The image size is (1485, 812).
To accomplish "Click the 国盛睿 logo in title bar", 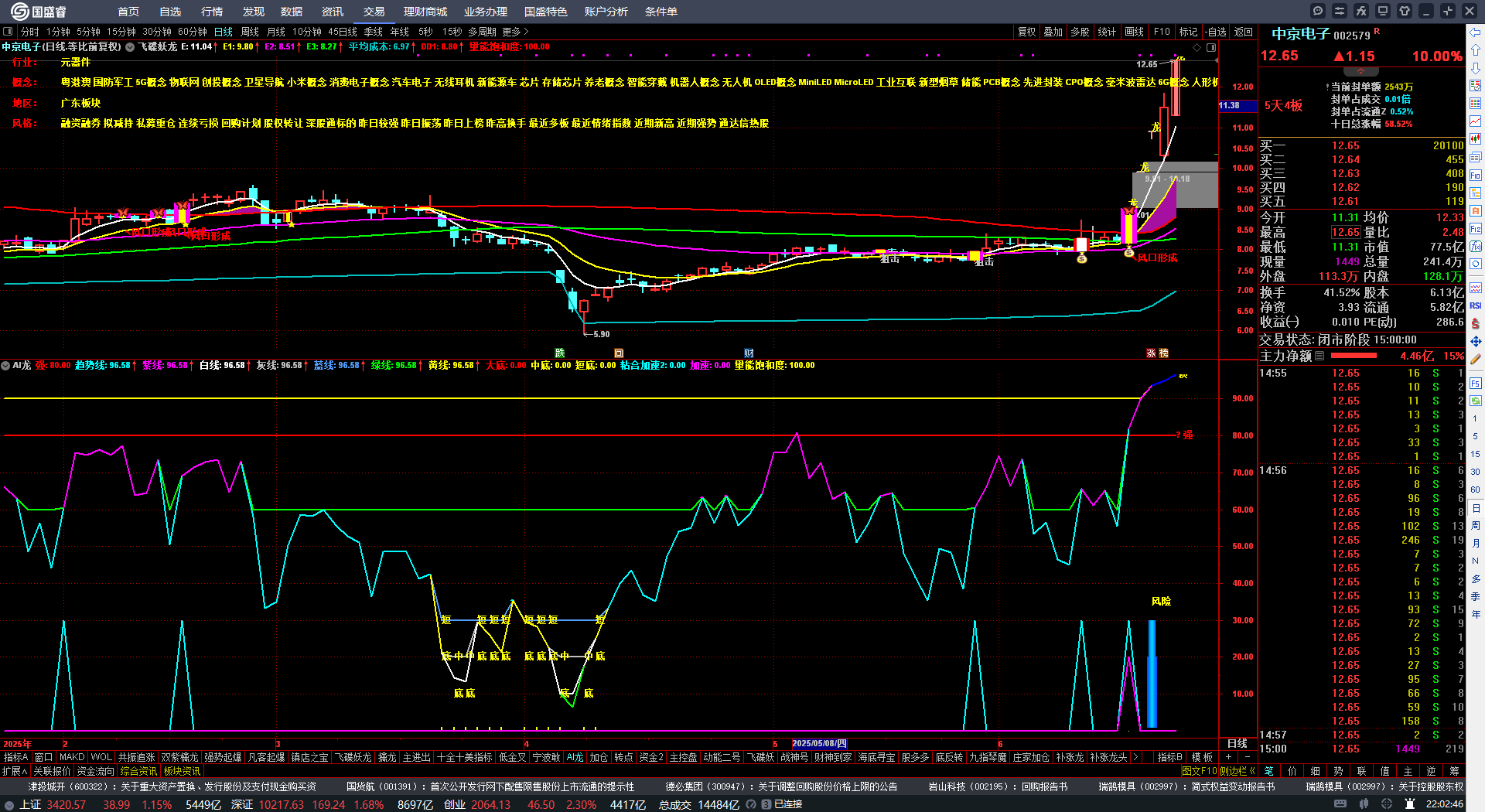I will (39, 11).
